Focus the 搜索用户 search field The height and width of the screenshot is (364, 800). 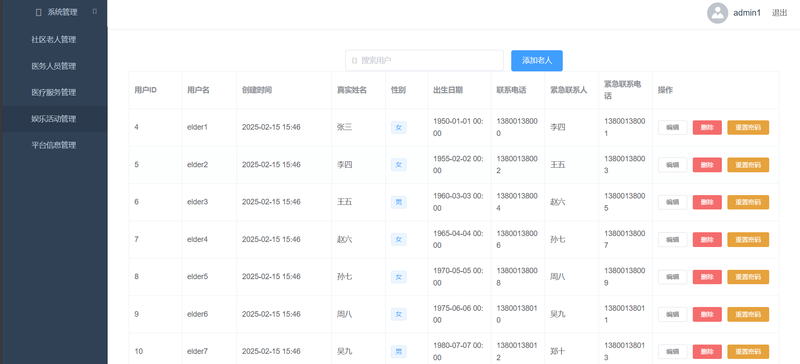click(424, 60)
